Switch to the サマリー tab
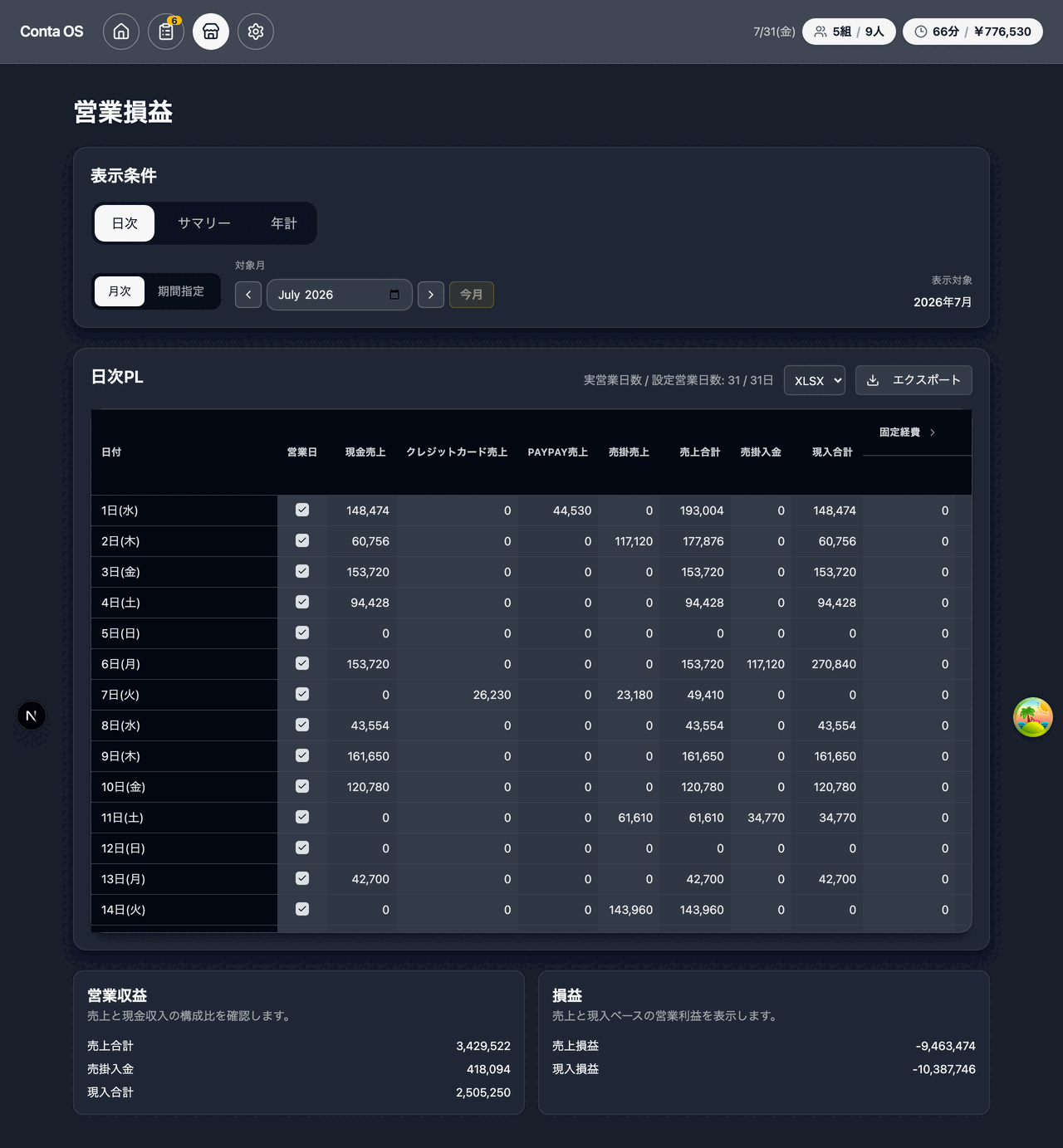This screenshot has width=1063, height=1148. [x=204, y=223]
